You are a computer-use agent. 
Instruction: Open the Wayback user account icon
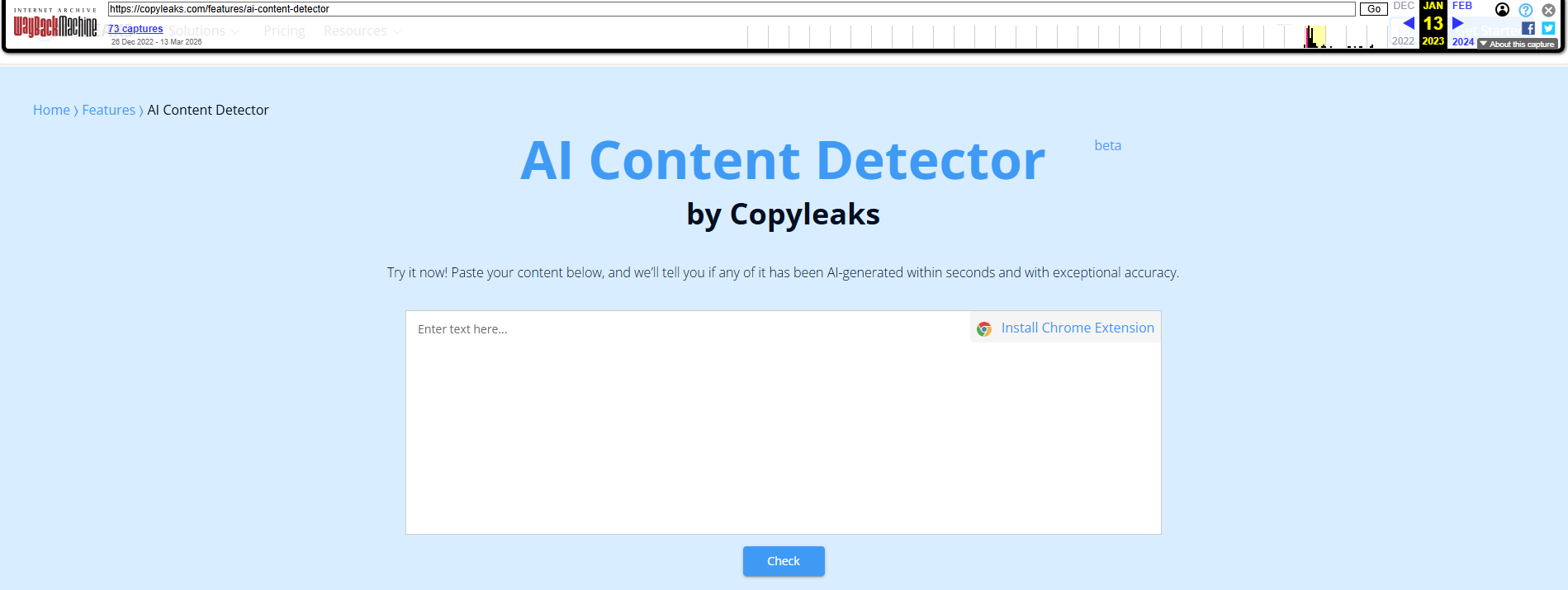pyautogui.click(x=1503, y=10)
